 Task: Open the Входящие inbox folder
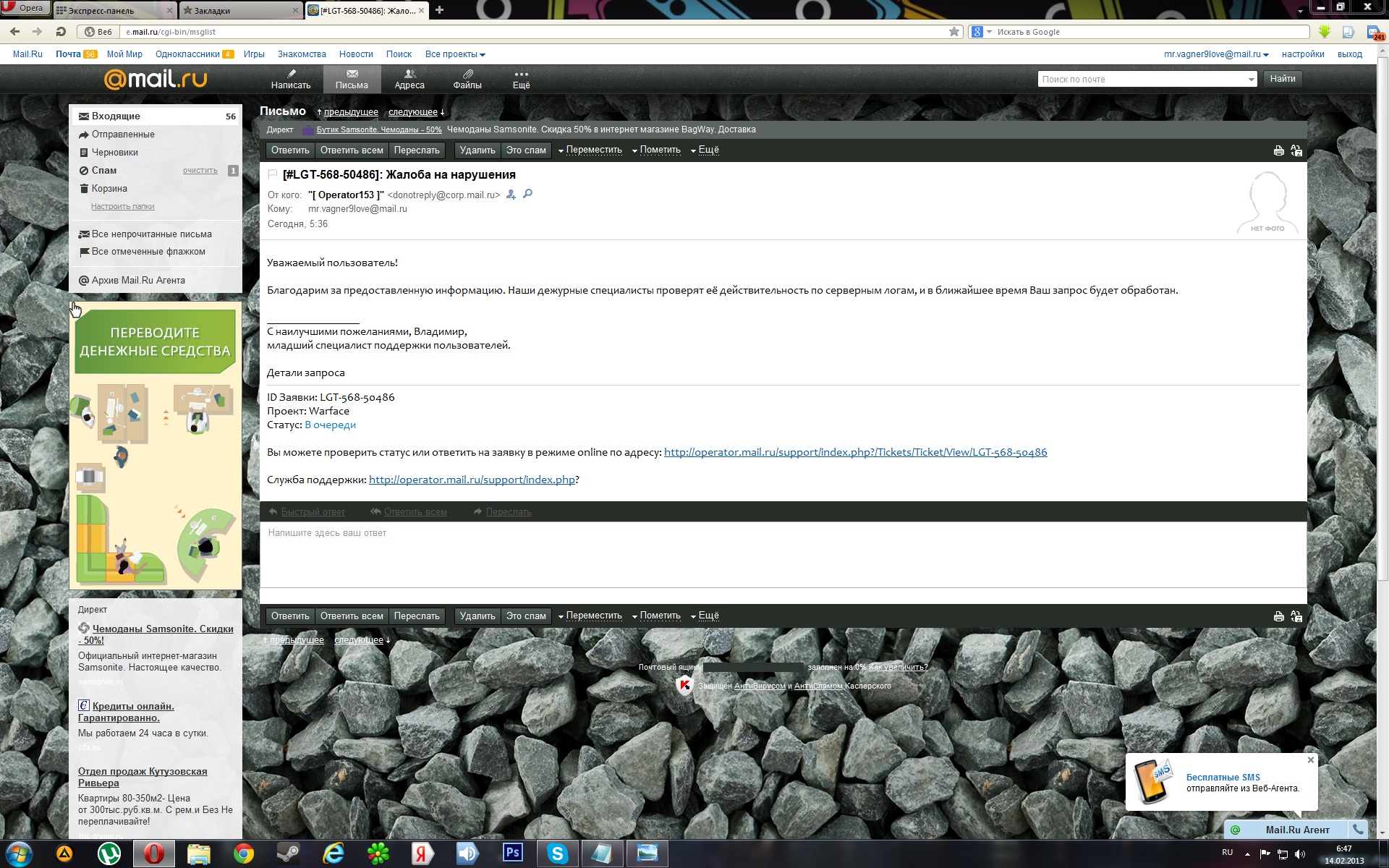coord(116,116)
